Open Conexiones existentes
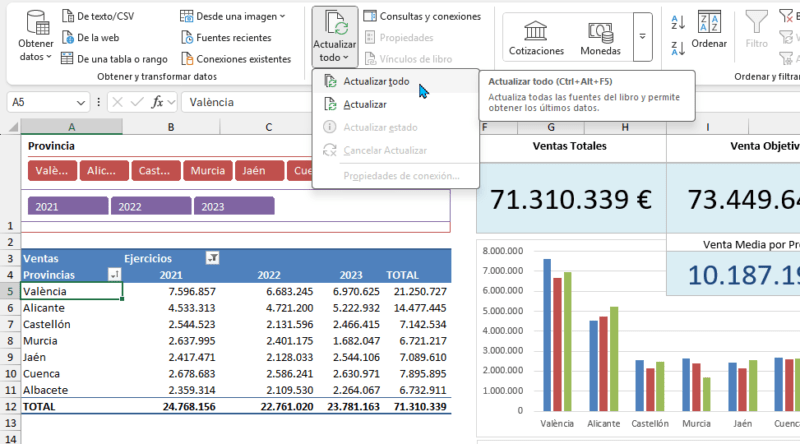The image size is (800, 444). tap(236, 59)
